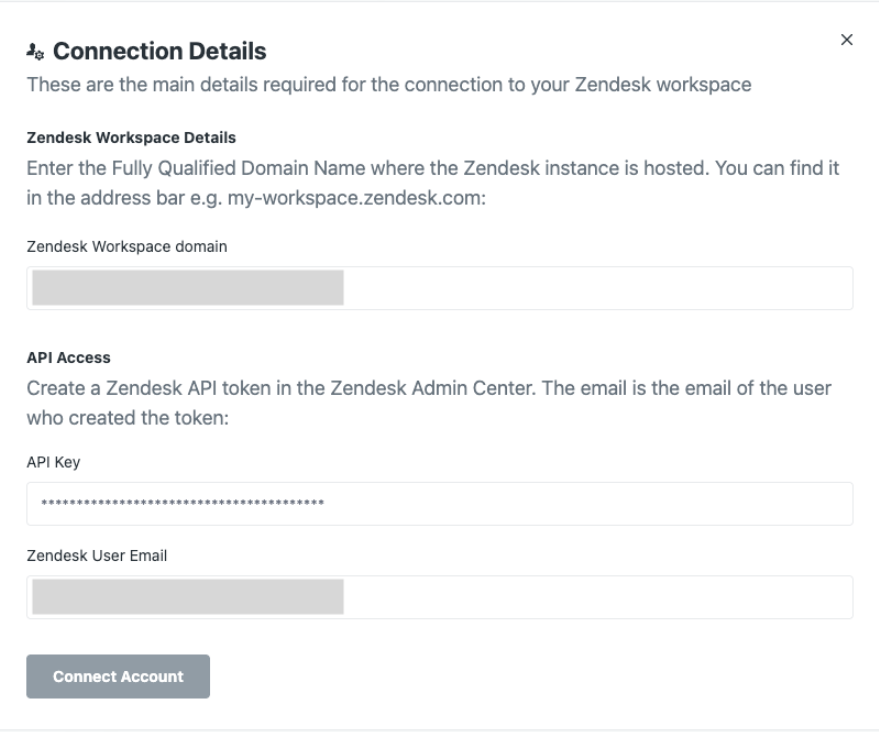The height and width of the screenshot is (732, 879).
Task: Click the gray redacted workspace domain value
Action: 188,287
